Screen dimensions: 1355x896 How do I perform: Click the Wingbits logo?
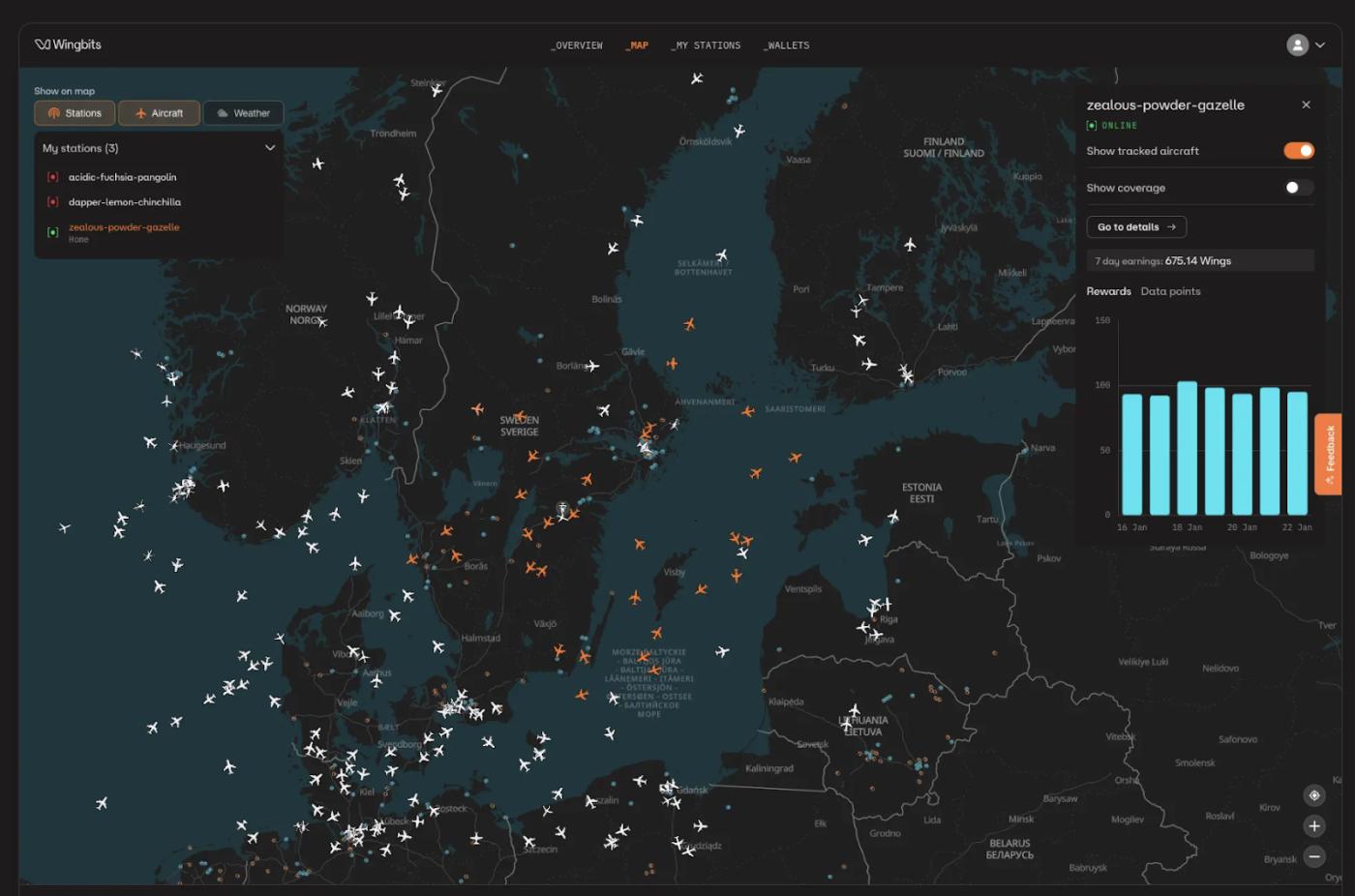(x=66, y=45)
